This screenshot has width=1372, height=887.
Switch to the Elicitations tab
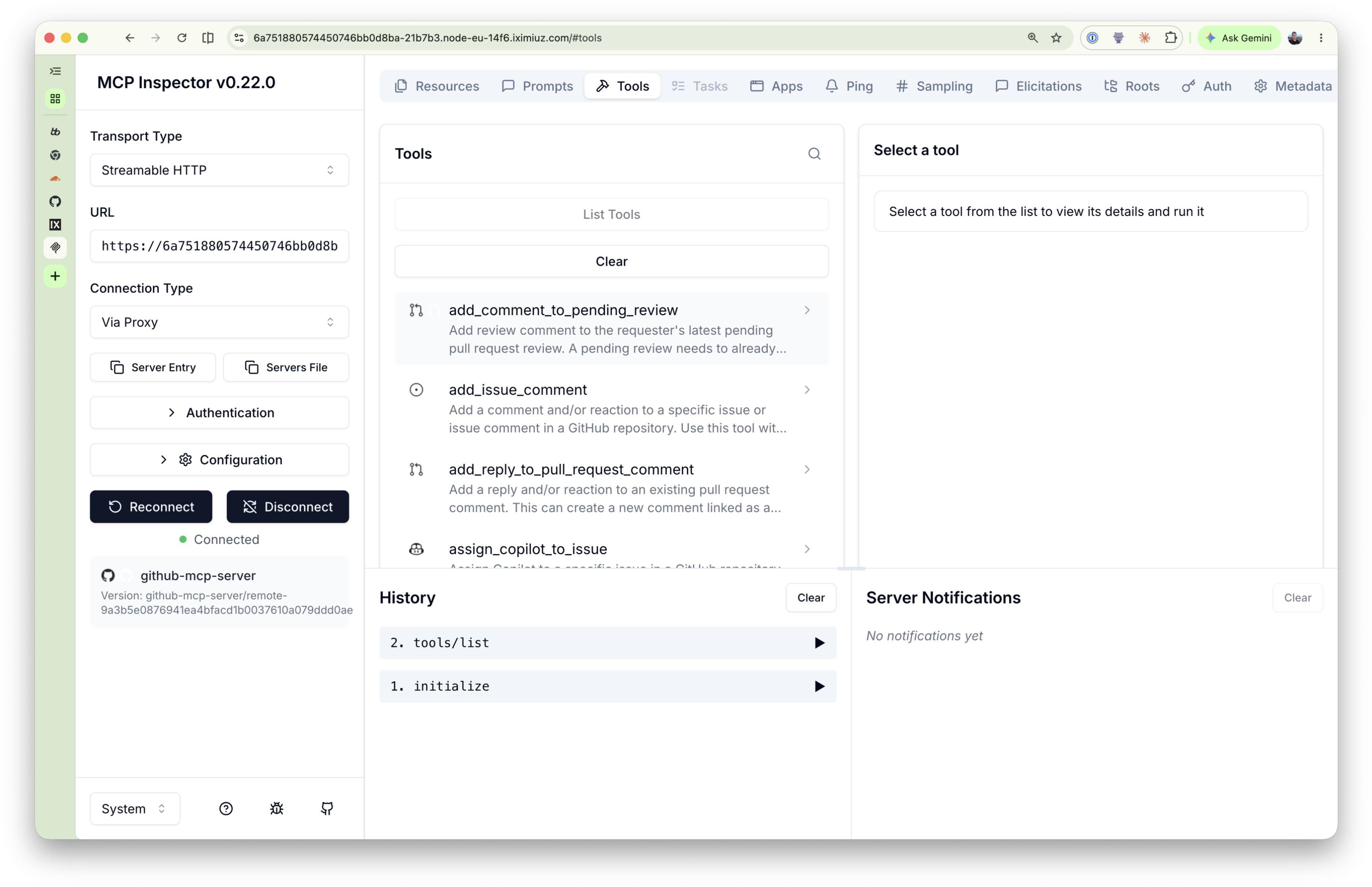pos(1038,86)
